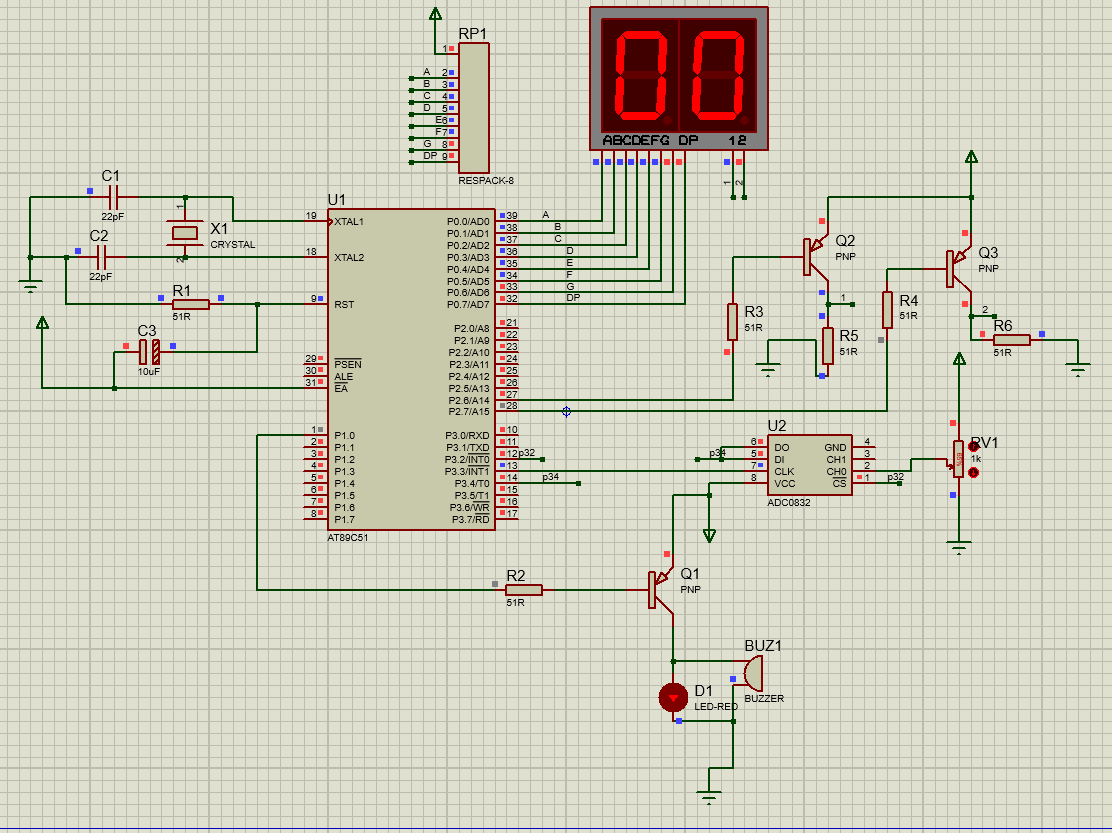Select the X1 crystal component

[x=185, y=233]
